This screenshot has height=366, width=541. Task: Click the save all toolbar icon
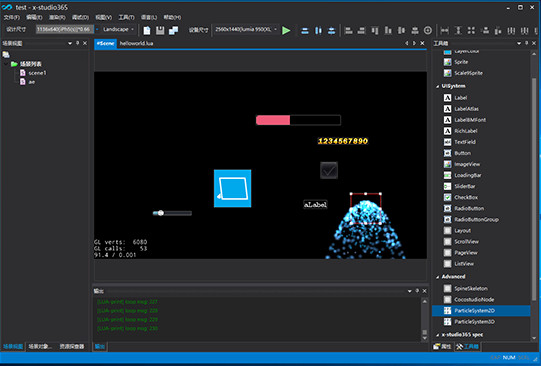pyautogui.click(x=174, y=30)
